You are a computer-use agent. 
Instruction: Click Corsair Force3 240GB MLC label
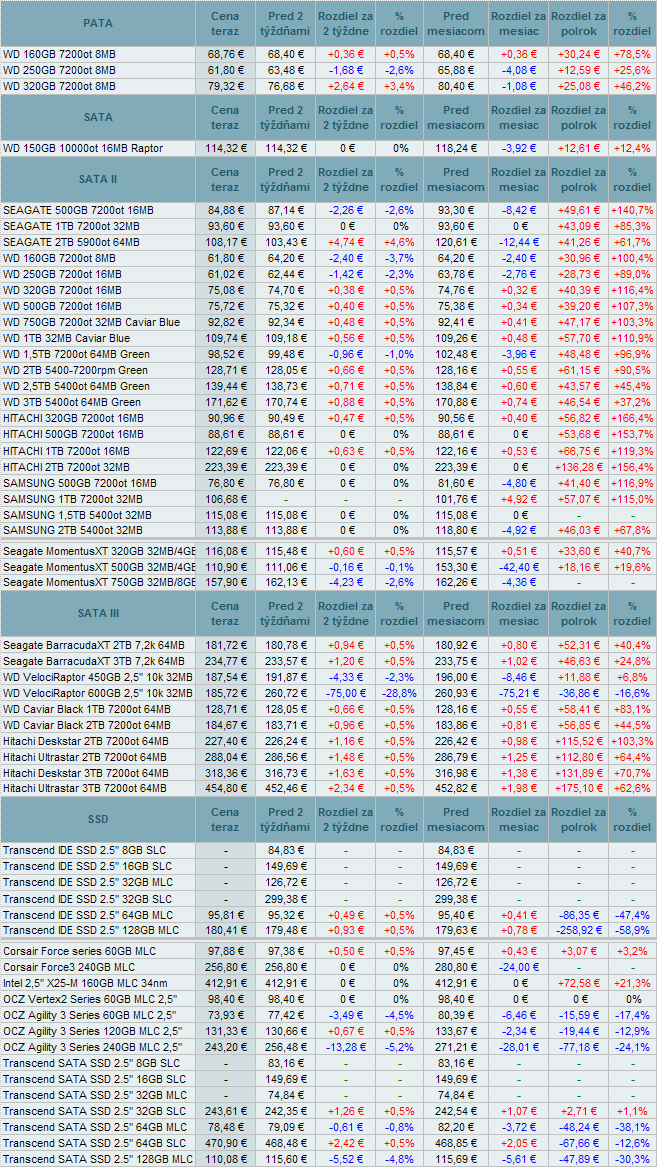(x=71, y=967)
